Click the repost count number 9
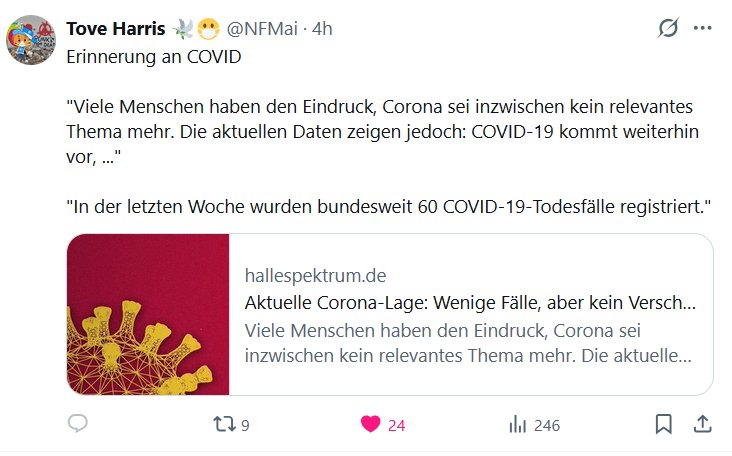The height and width of the screenshot is (456, 732). pyautogui.click(x=245, y=426)
